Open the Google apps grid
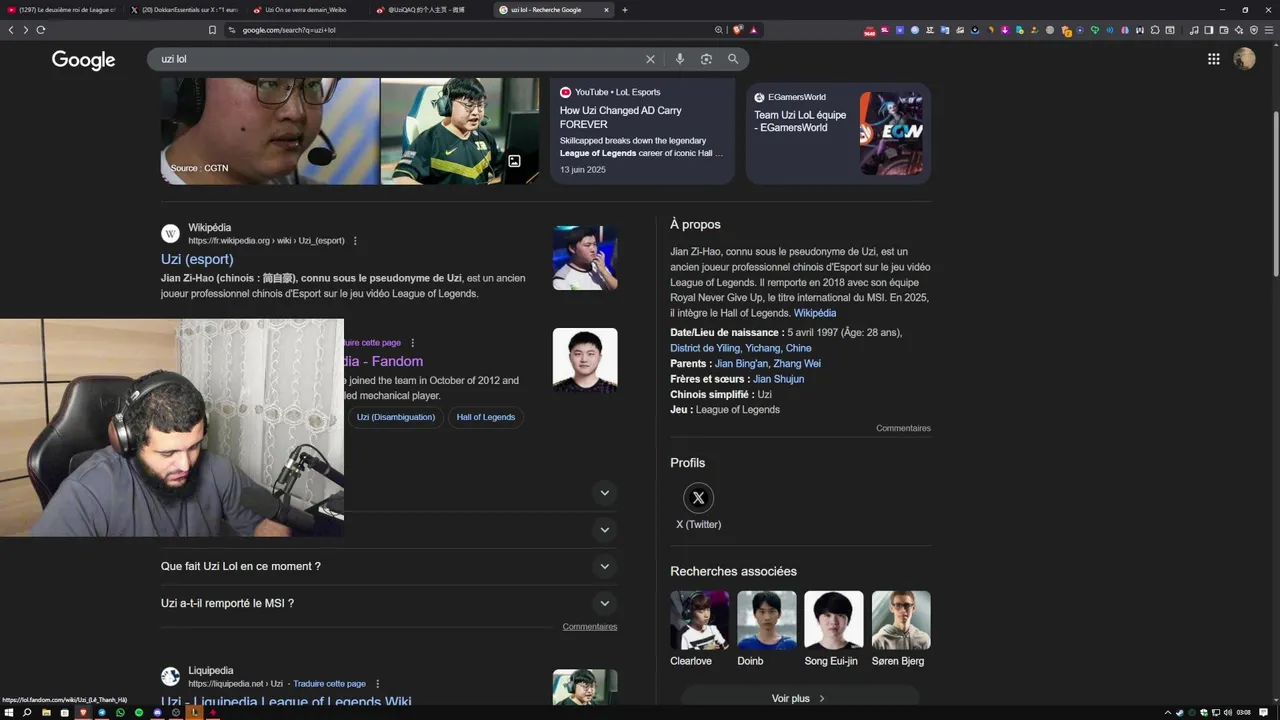The width and height of the screenshot is (1280, 720). tap(1213, 59)
